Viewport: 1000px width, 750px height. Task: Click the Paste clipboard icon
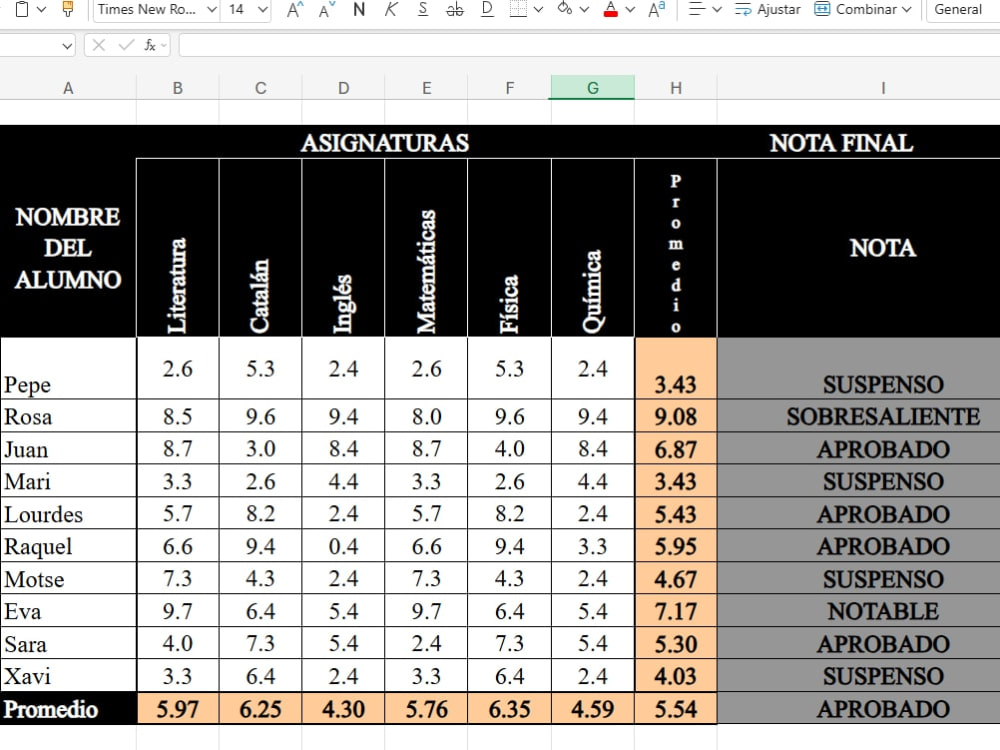[21, 9]
